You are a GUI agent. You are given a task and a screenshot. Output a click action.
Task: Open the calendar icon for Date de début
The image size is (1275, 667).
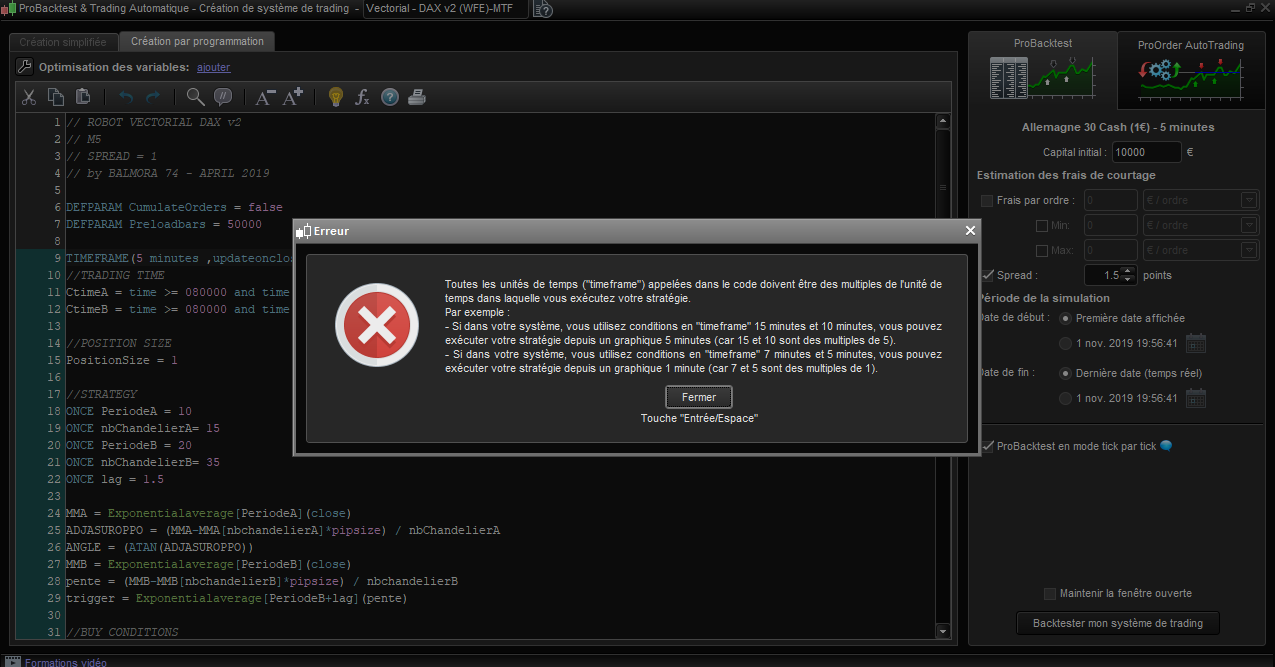pos(1196,343)
